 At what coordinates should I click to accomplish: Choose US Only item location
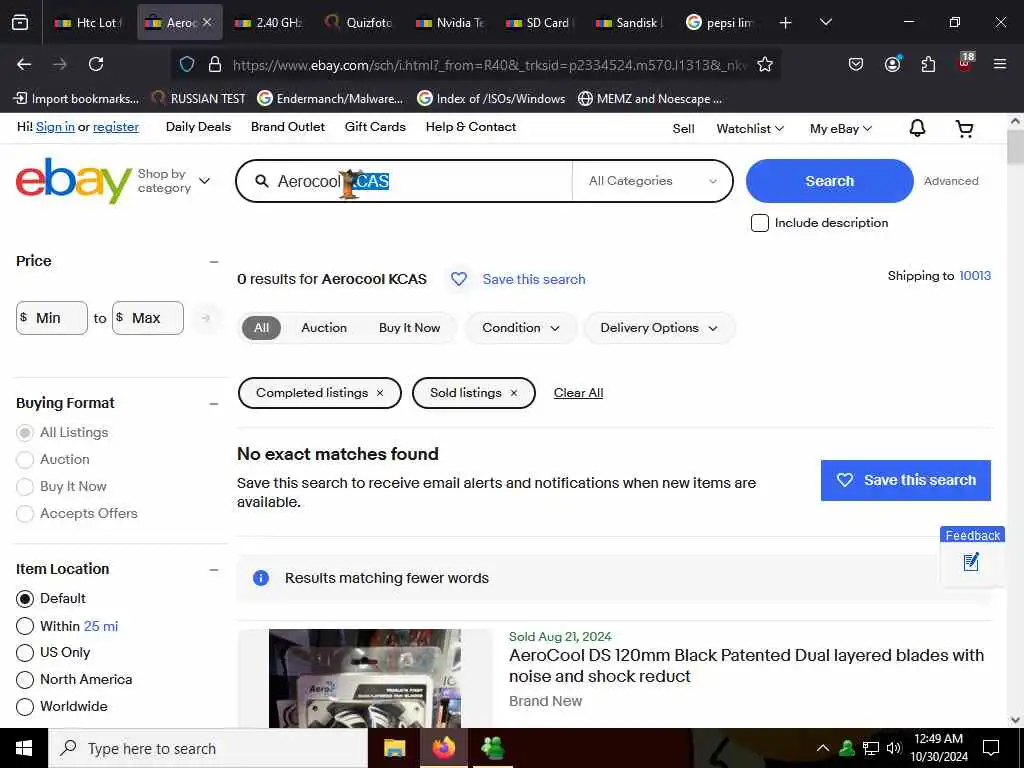pyautogui.click(x=25, y=653)
